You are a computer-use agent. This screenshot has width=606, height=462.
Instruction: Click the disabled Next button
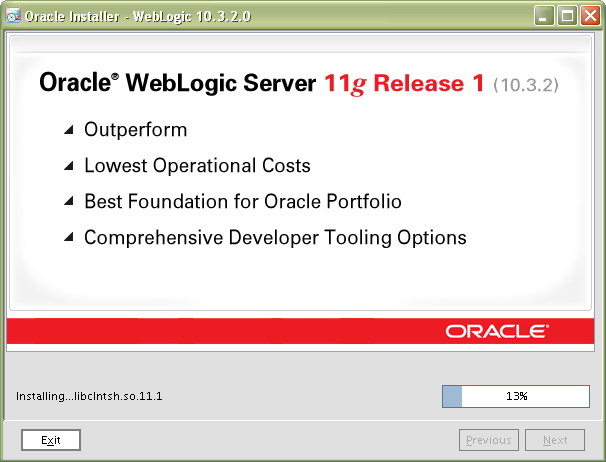pyautogui.click(x=555, y=440)
